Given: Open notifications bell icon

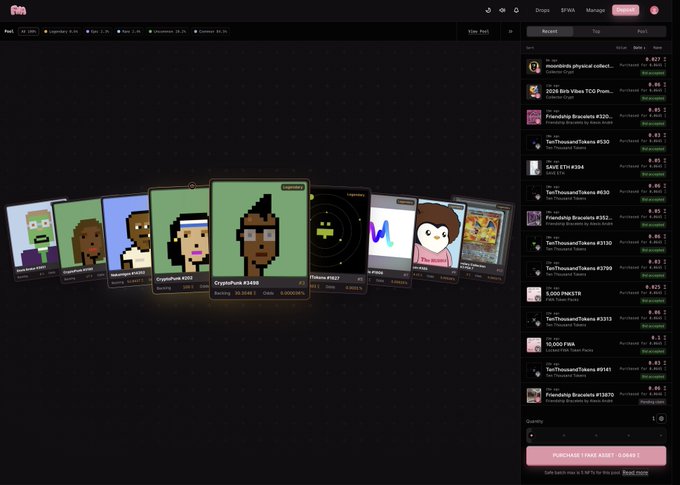Looking at the screenshot, I should click(x=516, y=10).
